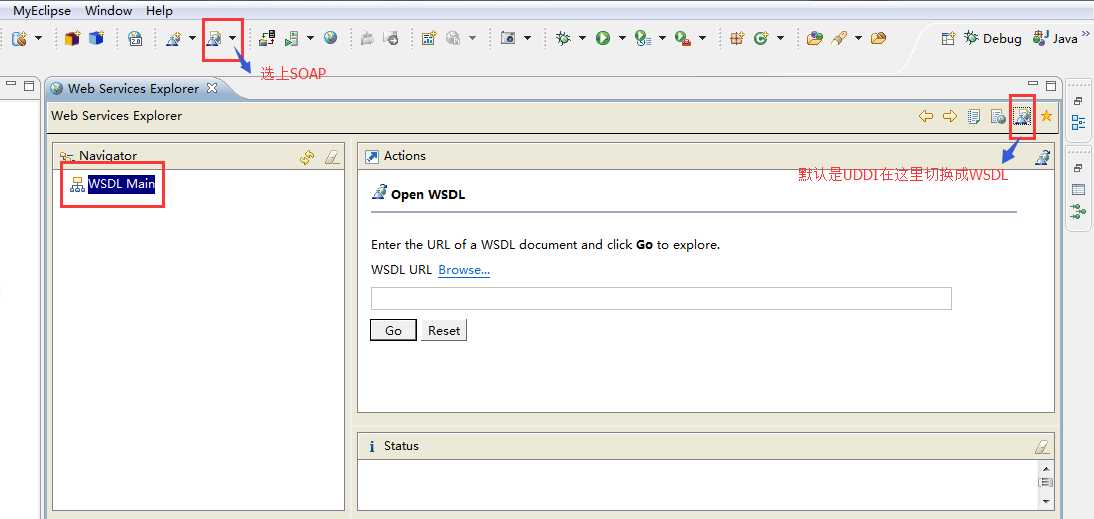
Task: Click the bar chart new report icon
Action: (428, 38)
